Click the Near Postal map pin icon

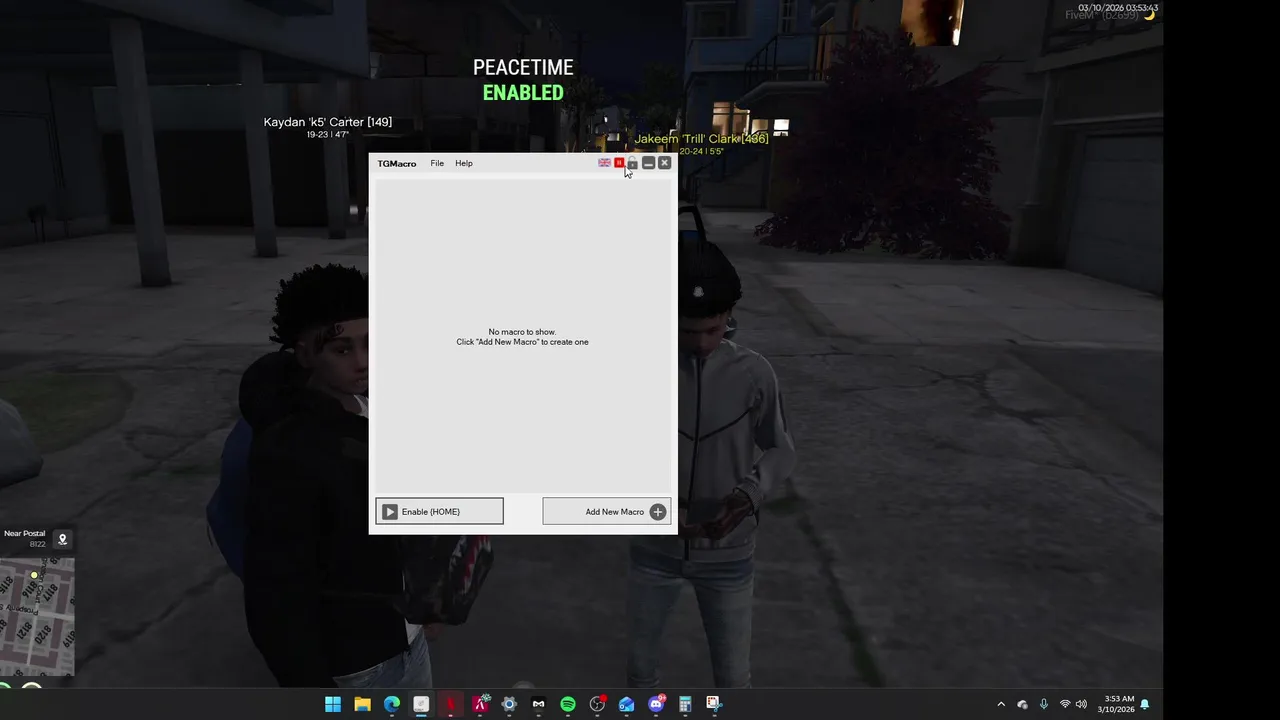tap(62, 539)
